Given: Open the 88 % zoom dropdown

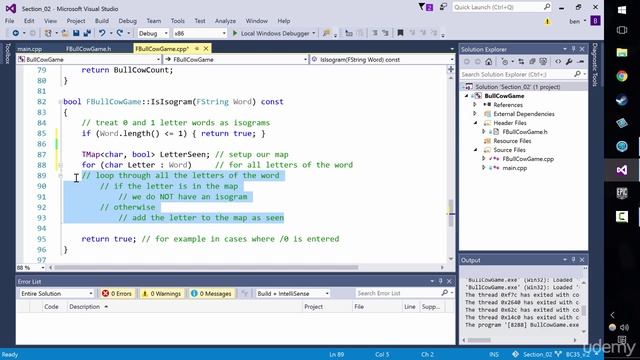Looking at the screenshot, I should (x=31, y=268).
